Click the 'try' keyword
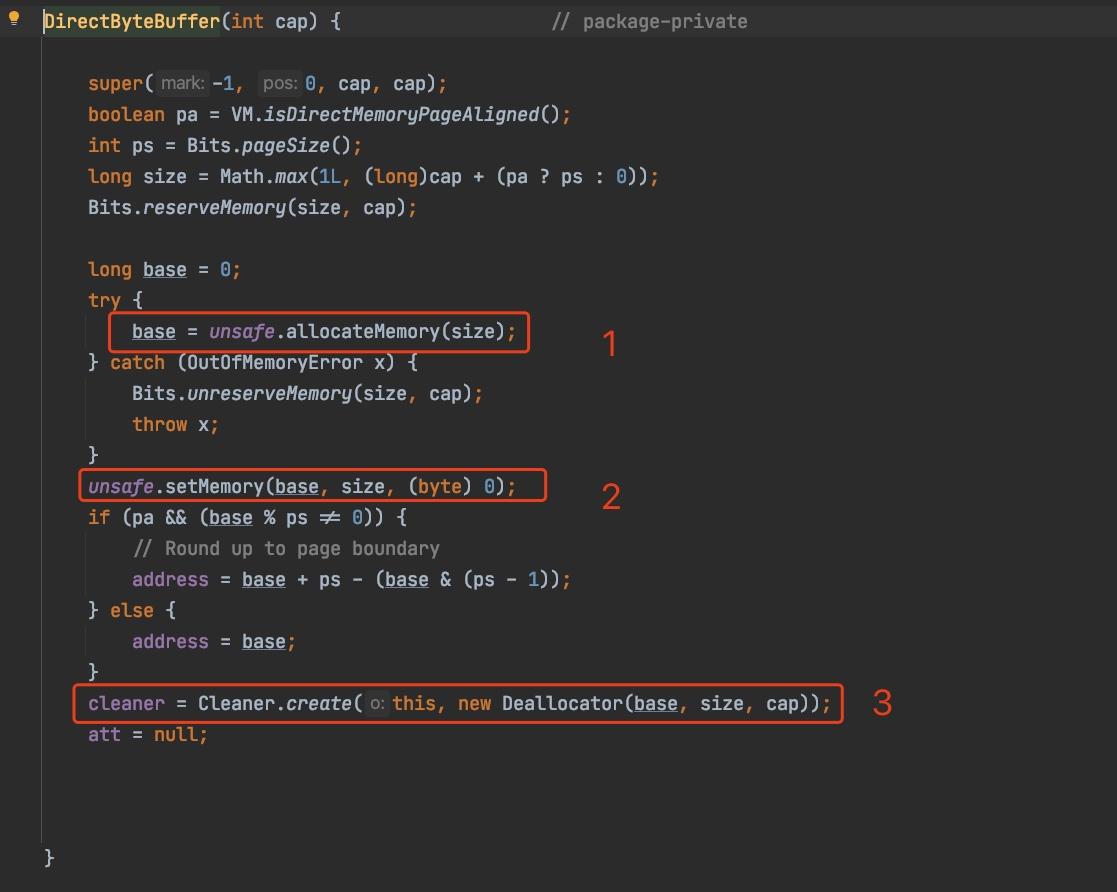 tap(104, 301)
